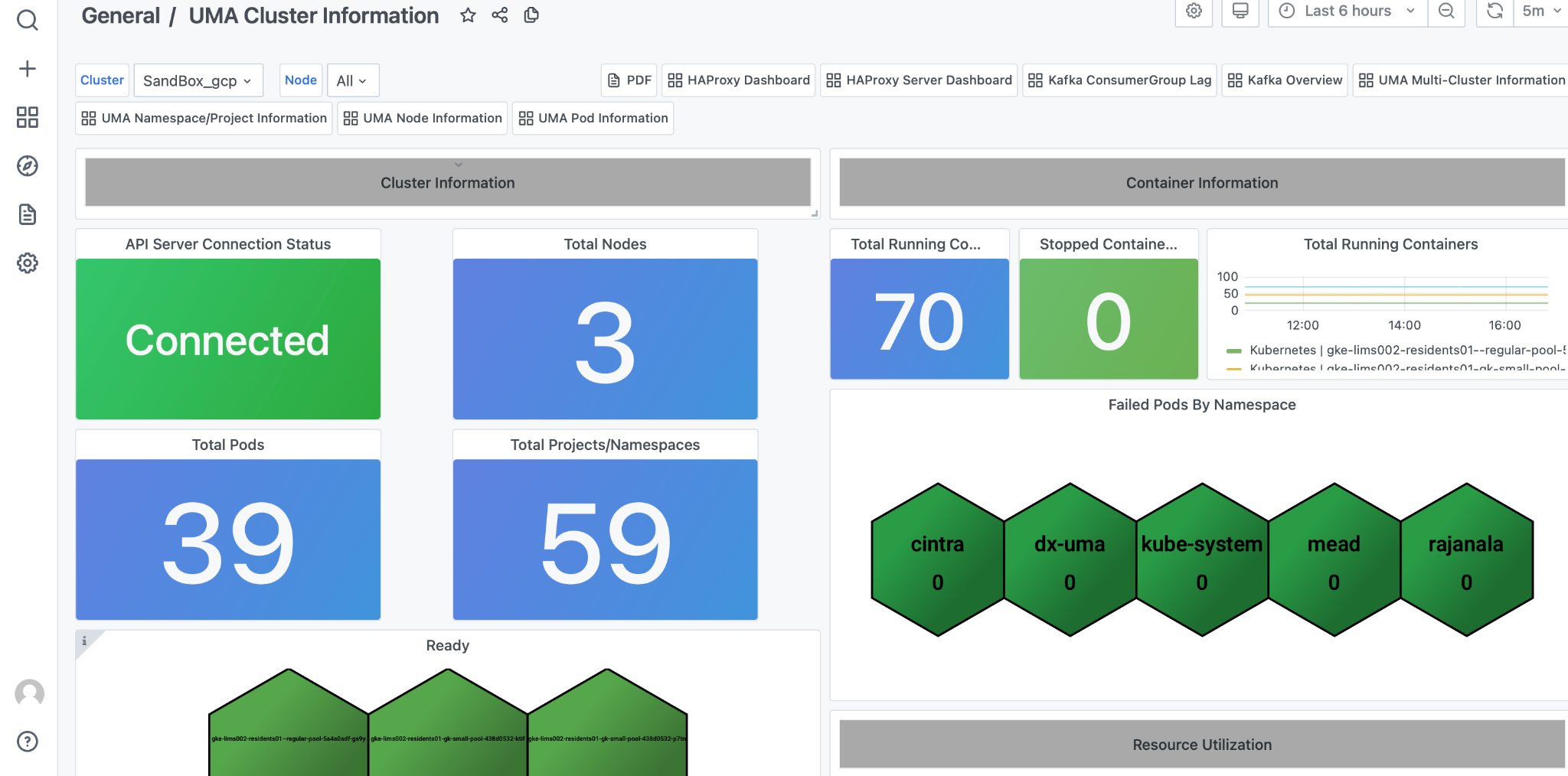Open Explore using the compass icon
This screenshot has width=1568, height=776.
point(28,166)
